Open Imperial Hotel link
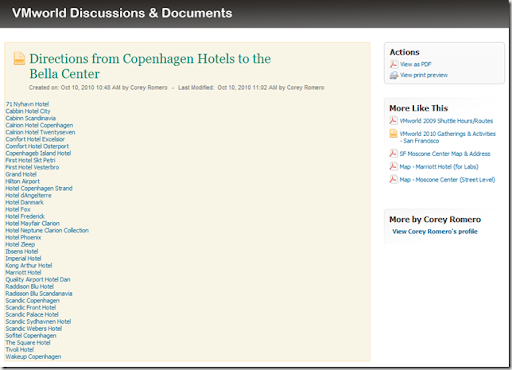The image size is (512, 370). click(x=23, y=258)
